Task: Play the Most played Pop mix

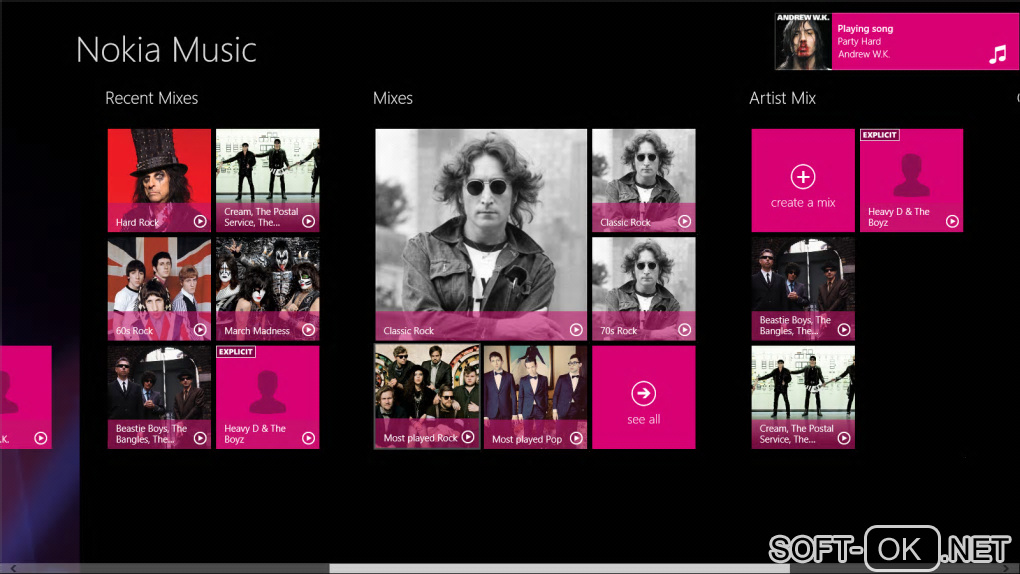Action: [576, 438]
